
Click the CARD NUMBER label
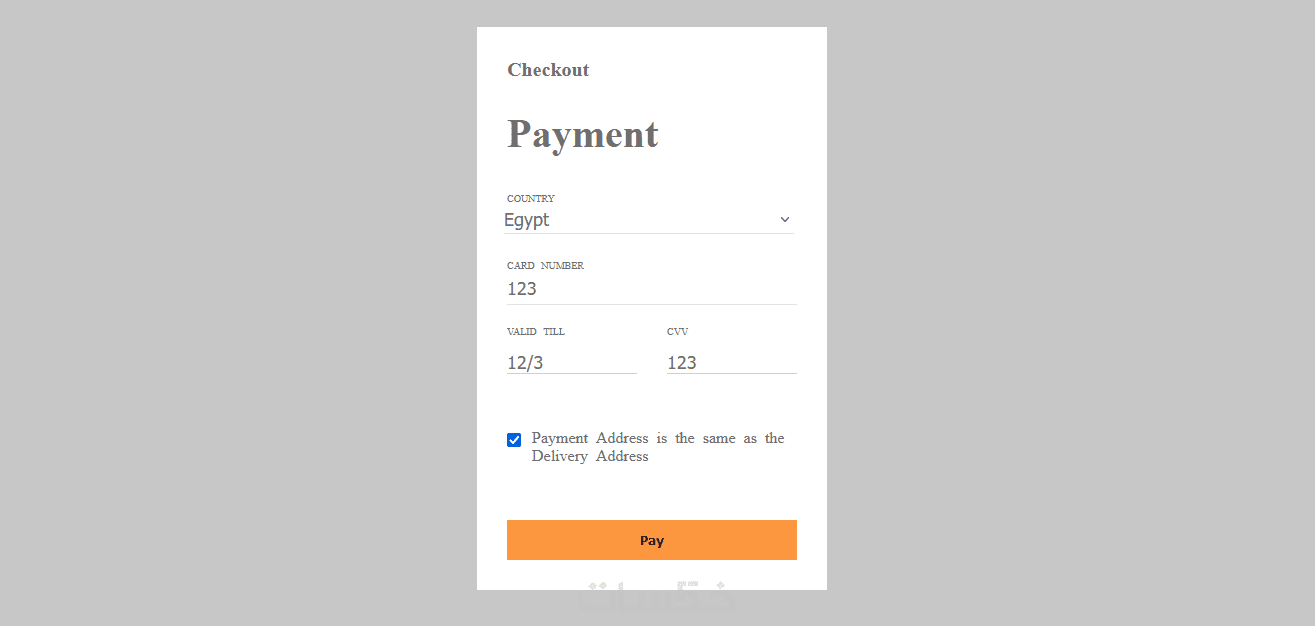(x=545, y=266)
